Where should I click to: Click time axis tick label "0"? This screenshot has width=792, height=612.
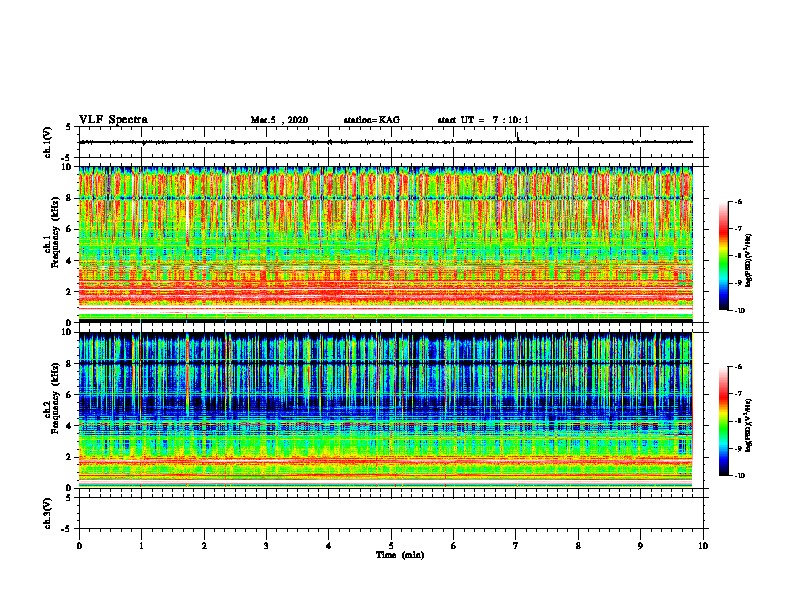point(79,546)
